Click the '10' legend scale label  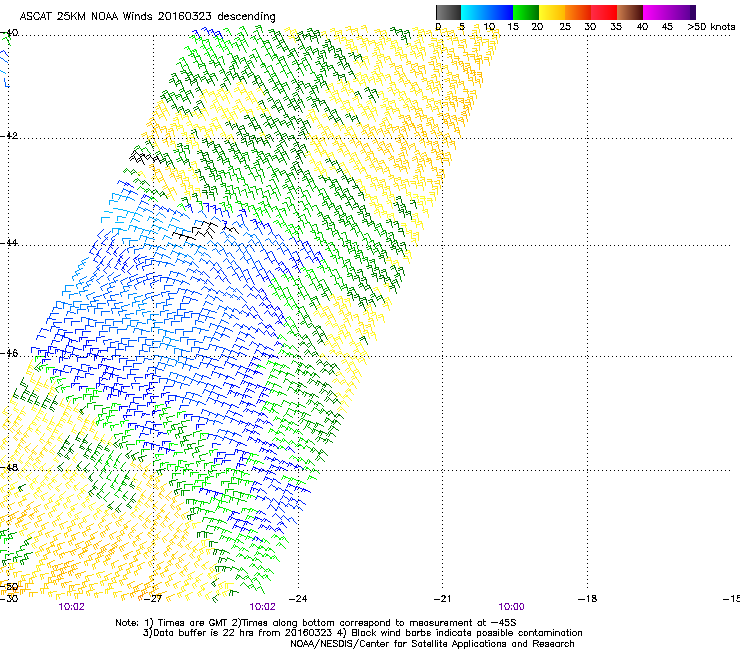489,27
